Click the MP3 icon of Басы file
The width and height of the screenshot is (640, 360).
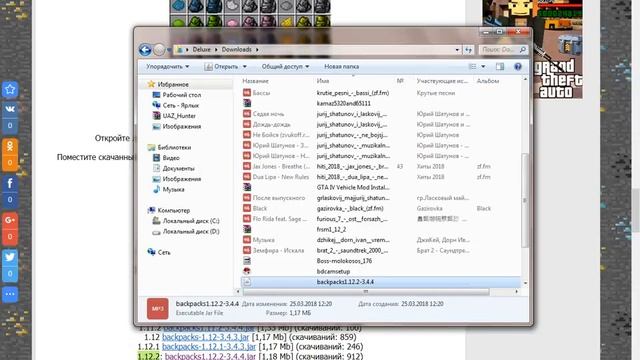(247, 93)
